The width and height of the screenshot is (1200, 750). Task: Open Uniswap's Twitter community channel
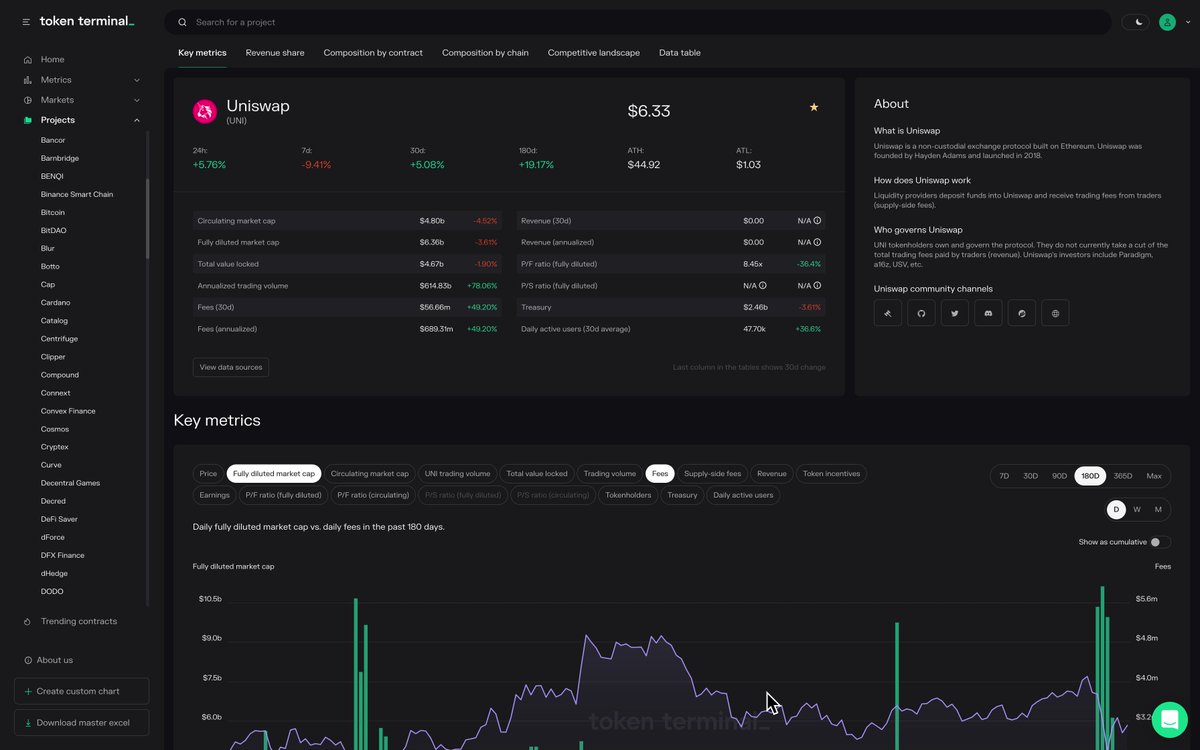click(954, 313)
